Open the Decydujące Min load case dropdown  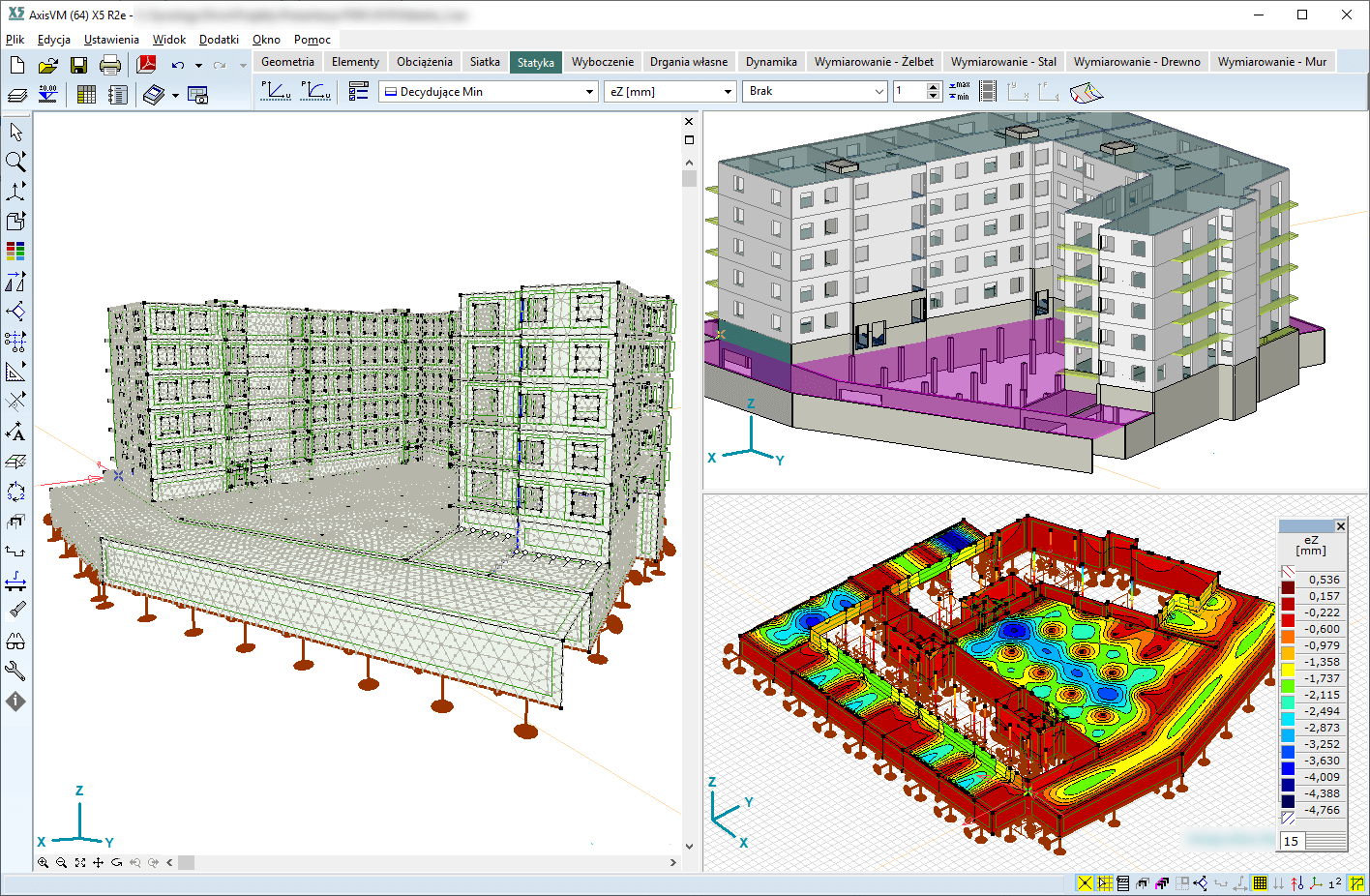pyautogui.click(x=489, y=91)
